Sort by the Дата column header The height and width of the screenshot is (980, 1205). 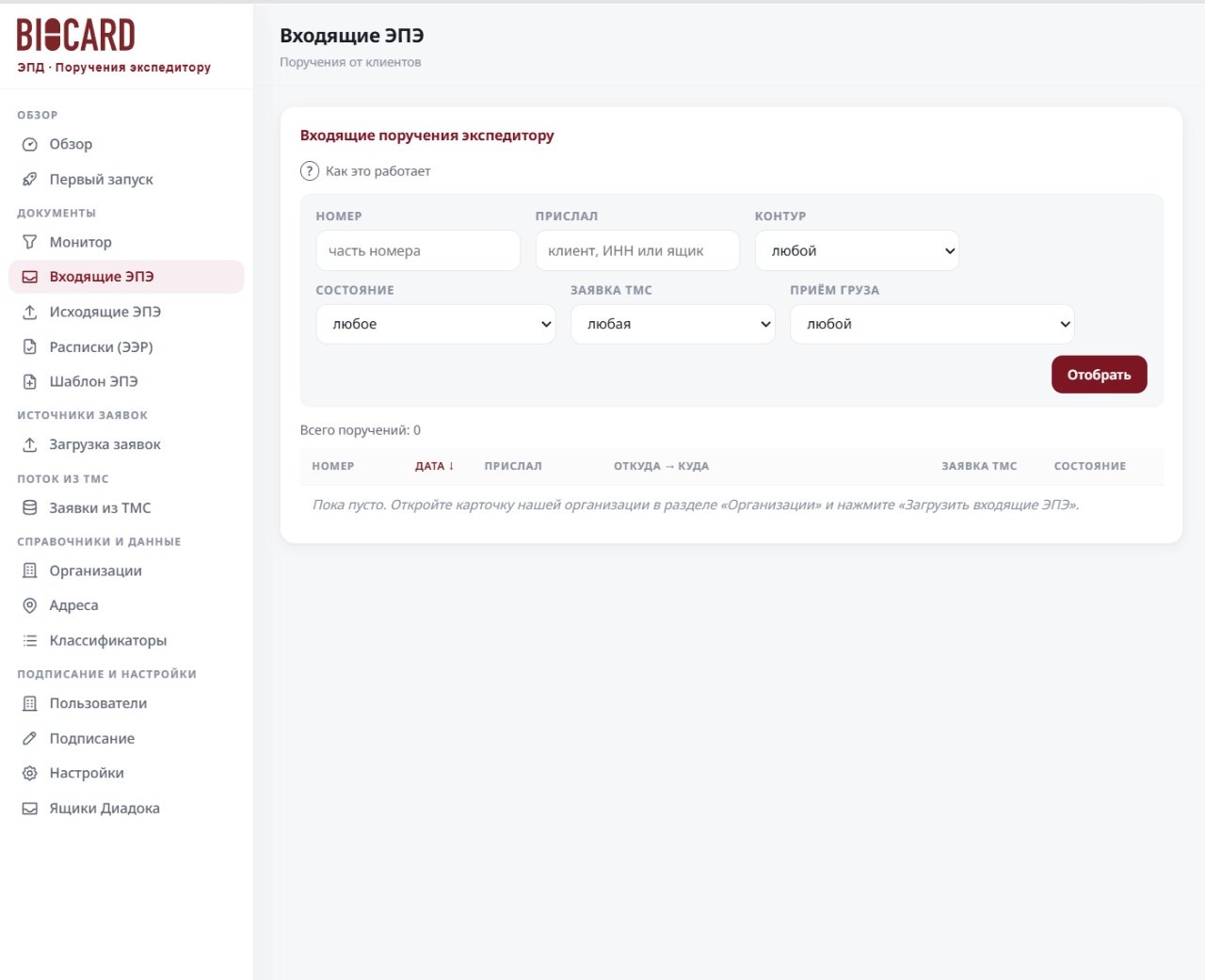(x=435, y=466)
